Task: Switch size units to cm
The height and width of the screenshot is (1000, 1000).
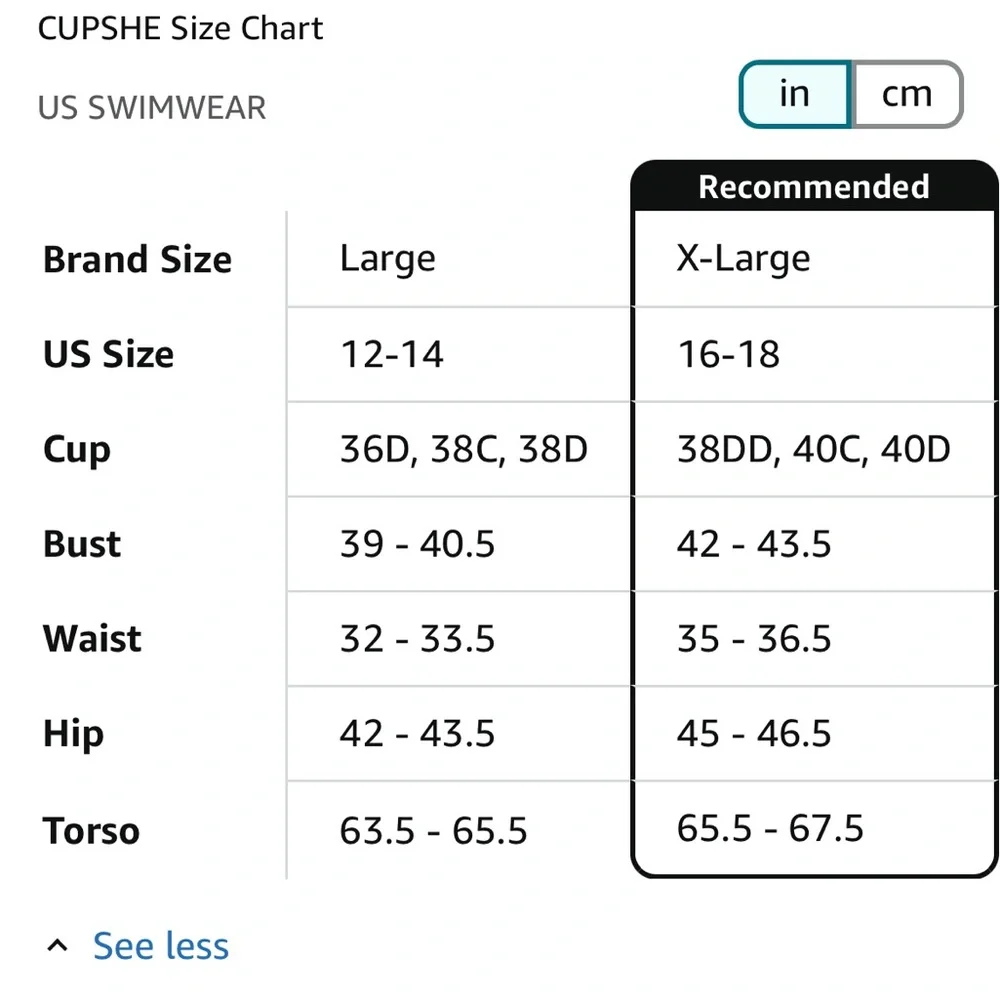Action: click(x=907, y=94)
